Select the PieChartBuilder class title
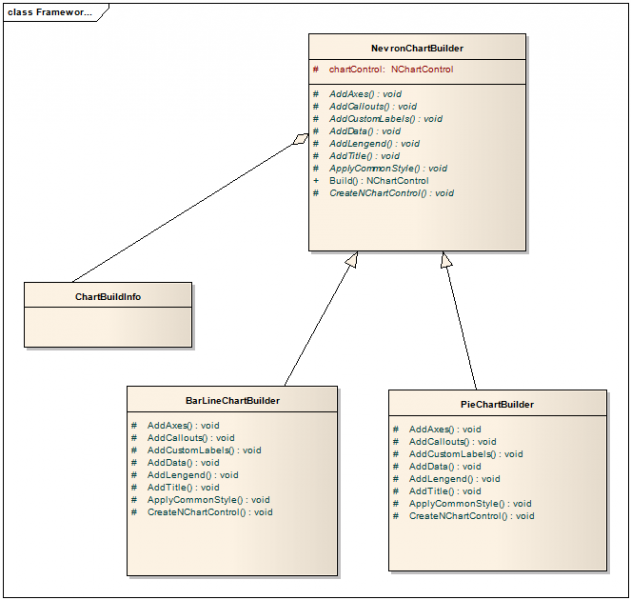This screenshot has height=600, width=631. (x=497, y=404)
